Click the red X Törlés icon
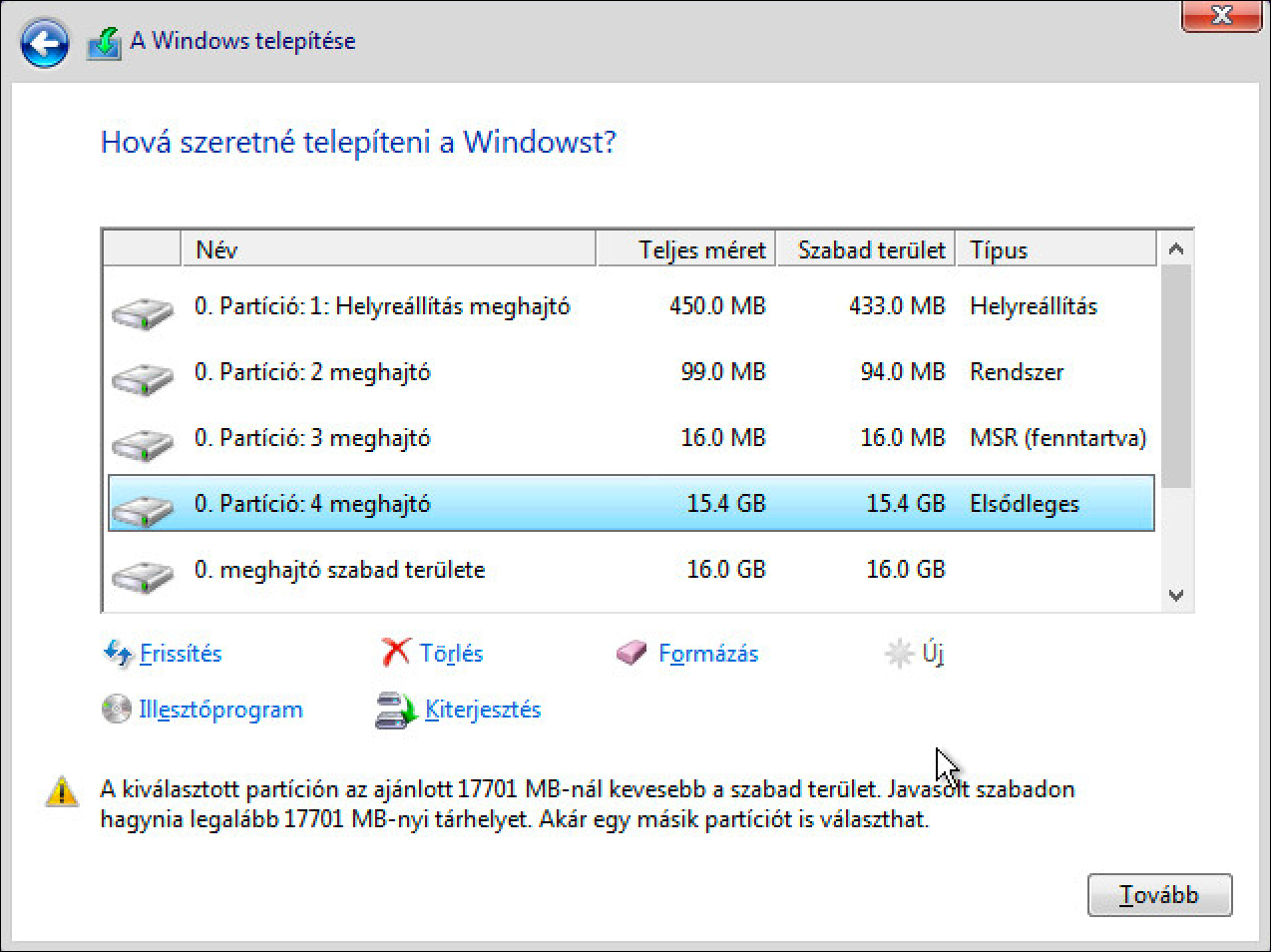The width and height of the screenshot is (1271, 952). 395,653
